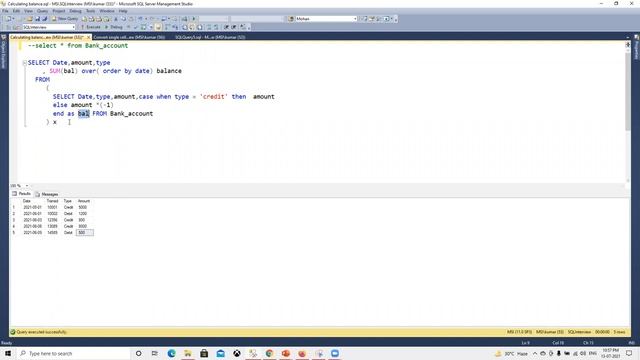The image size is (640, 360).
Task: Click the Decrease Indent icon
Action: (x=227, y=27)
